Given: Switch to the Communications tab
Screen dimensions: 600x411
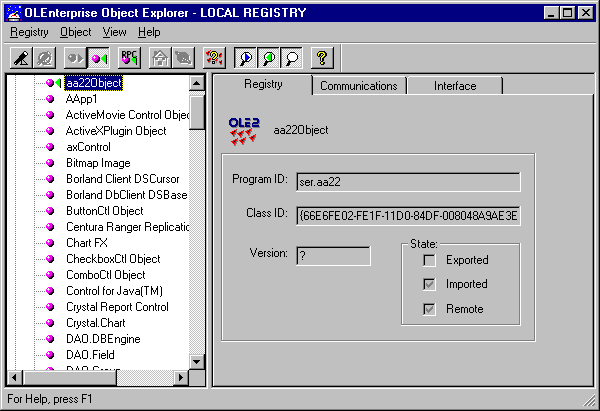Looking at the screenshot, I should pyautogui.click(x=358, y=86).
